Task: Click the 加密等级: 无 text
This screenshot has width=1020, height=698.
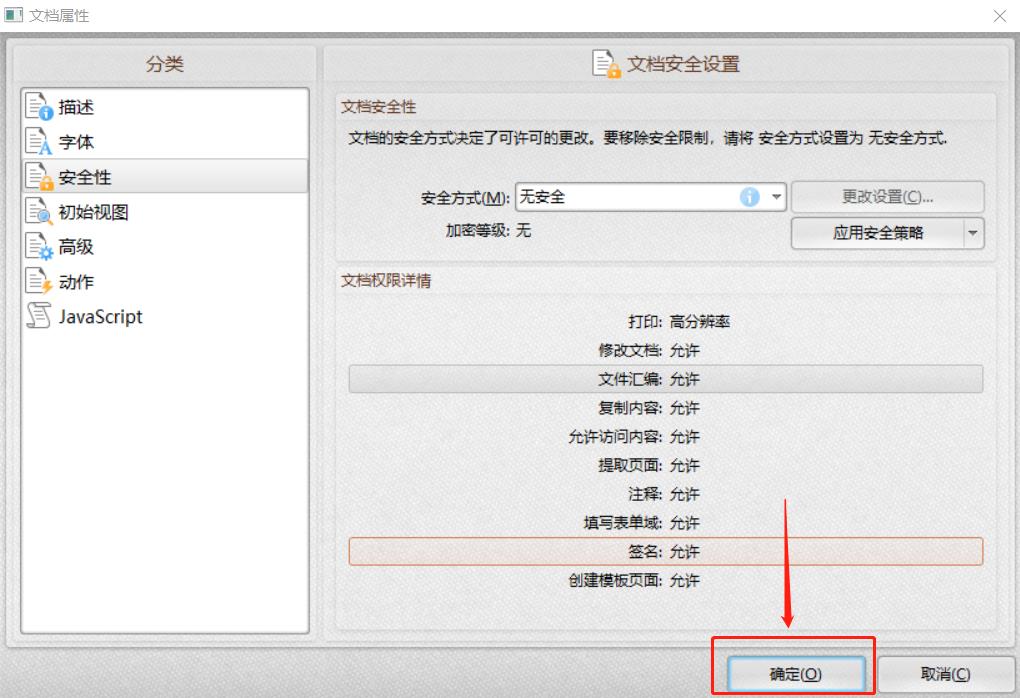Action: click(488, 230)
